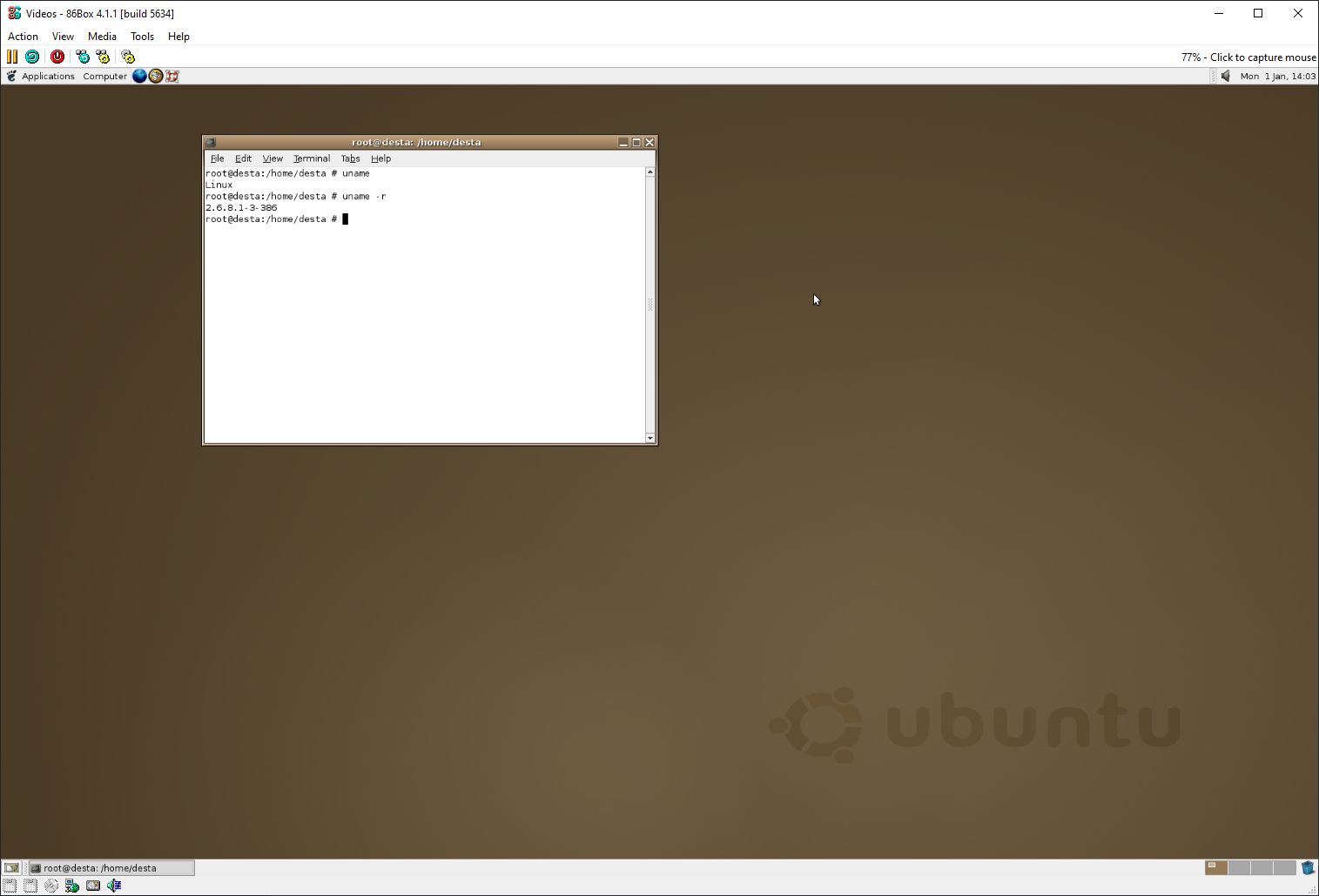This screenshot has width=1319, height=896.
Task: Open the Media menu in 86Box
Action: click(102, 37)
